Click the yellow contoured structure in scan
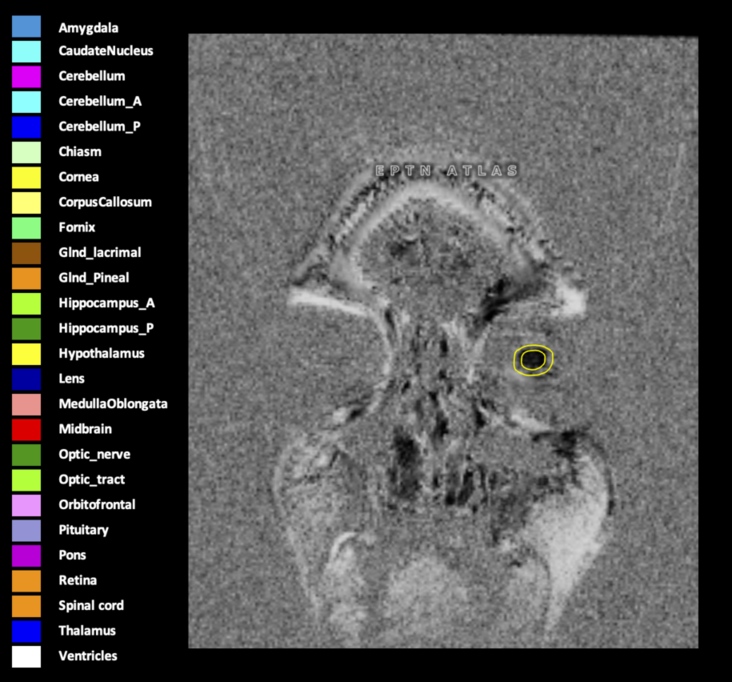The width and height of the screenshot is (732, 682). [533, 360]
